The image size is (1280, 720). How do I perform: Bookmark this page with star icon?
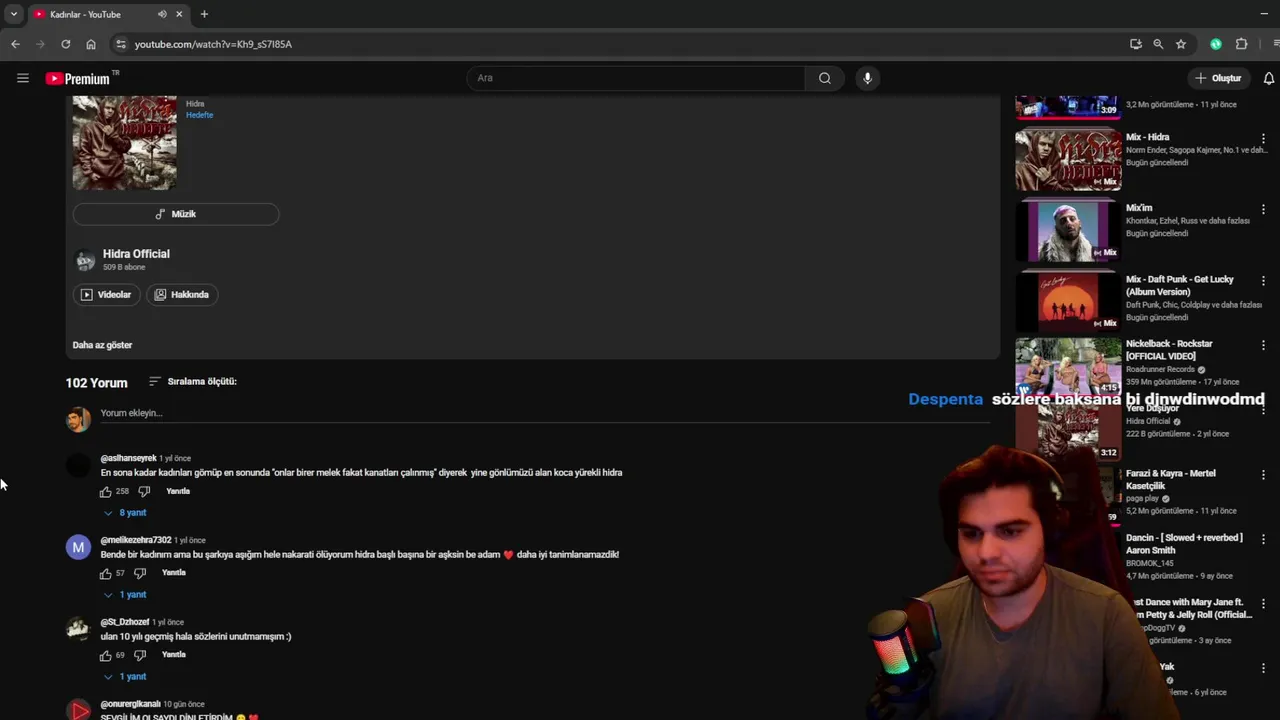coord(1181,44)
